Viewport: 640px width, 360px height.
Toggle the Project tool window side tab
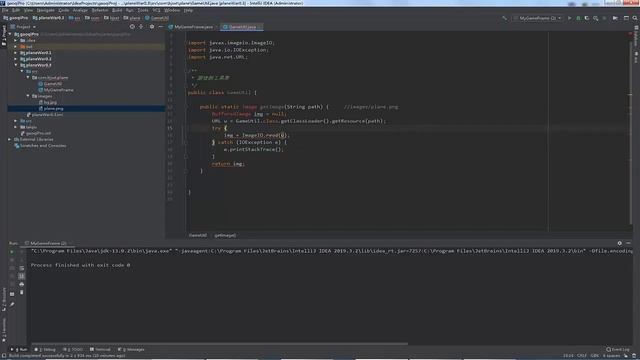(4, 36)
